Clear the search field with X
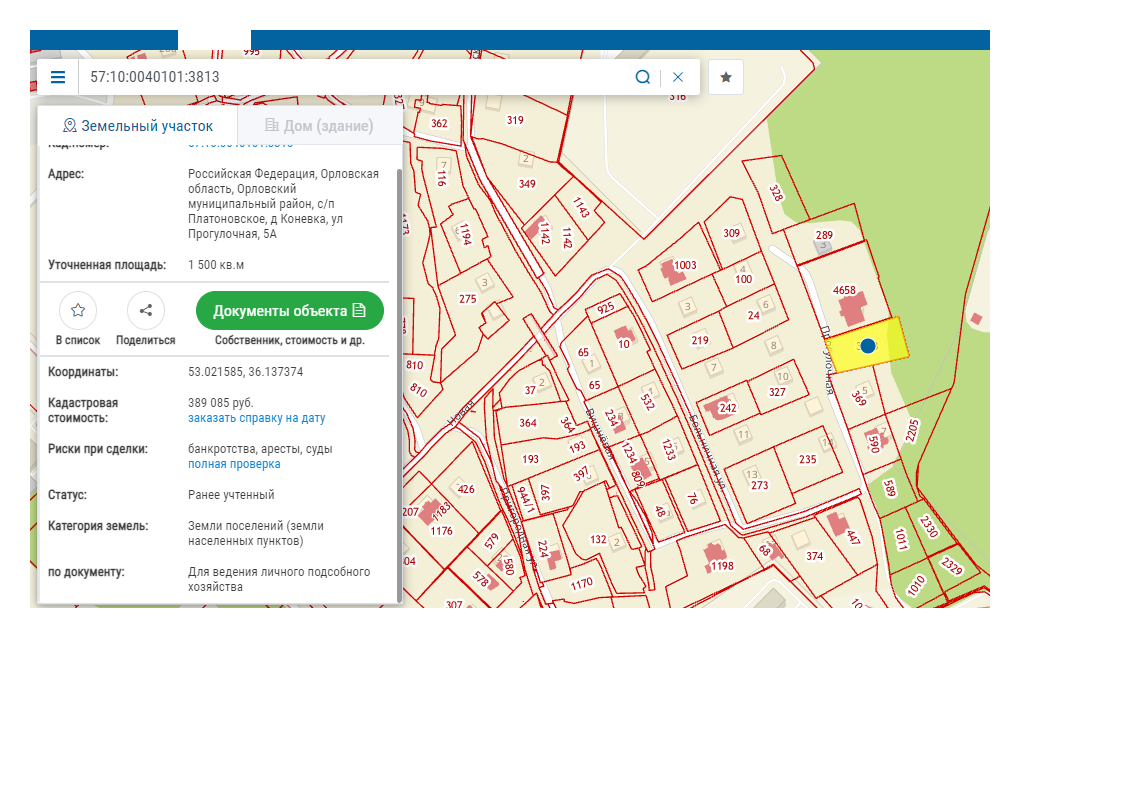The height and width of the screenshot is (793, 1122). coord(678,78)
